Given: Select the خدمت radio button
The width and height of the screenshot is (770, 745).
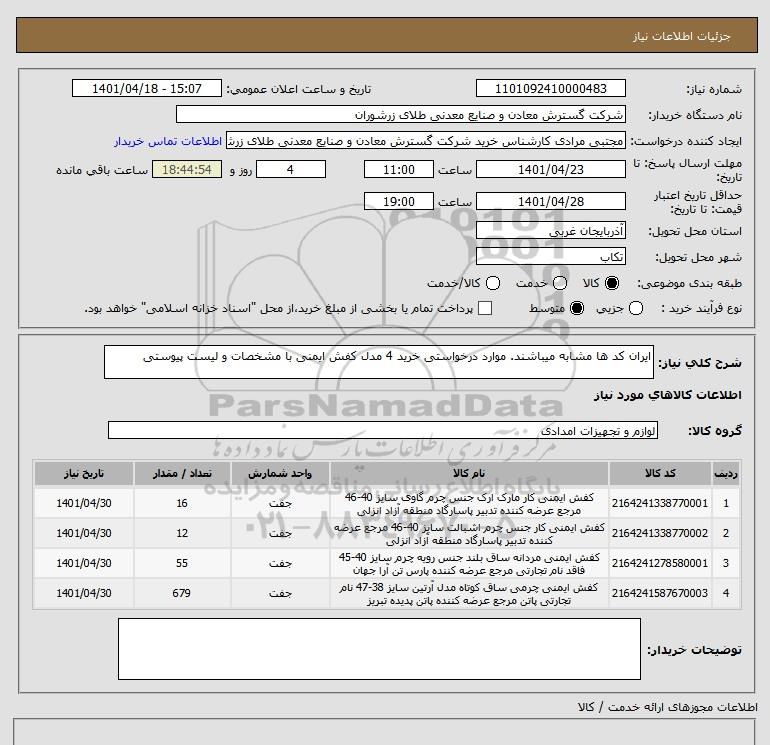Looking at the screenshot, I should [560, 283].
